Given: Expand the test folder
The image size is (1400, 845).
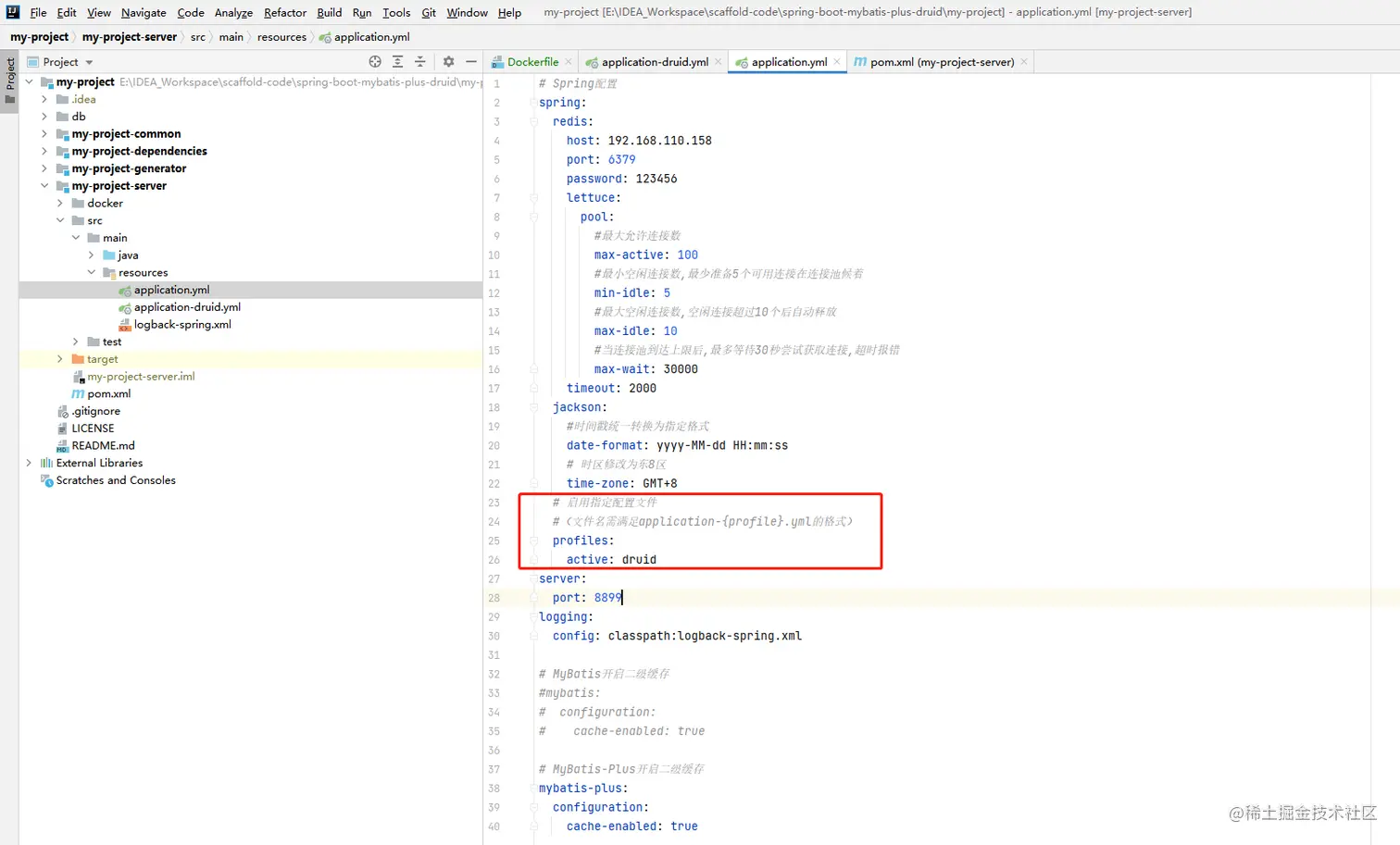Looking at the screenshot, I should 76,342.
